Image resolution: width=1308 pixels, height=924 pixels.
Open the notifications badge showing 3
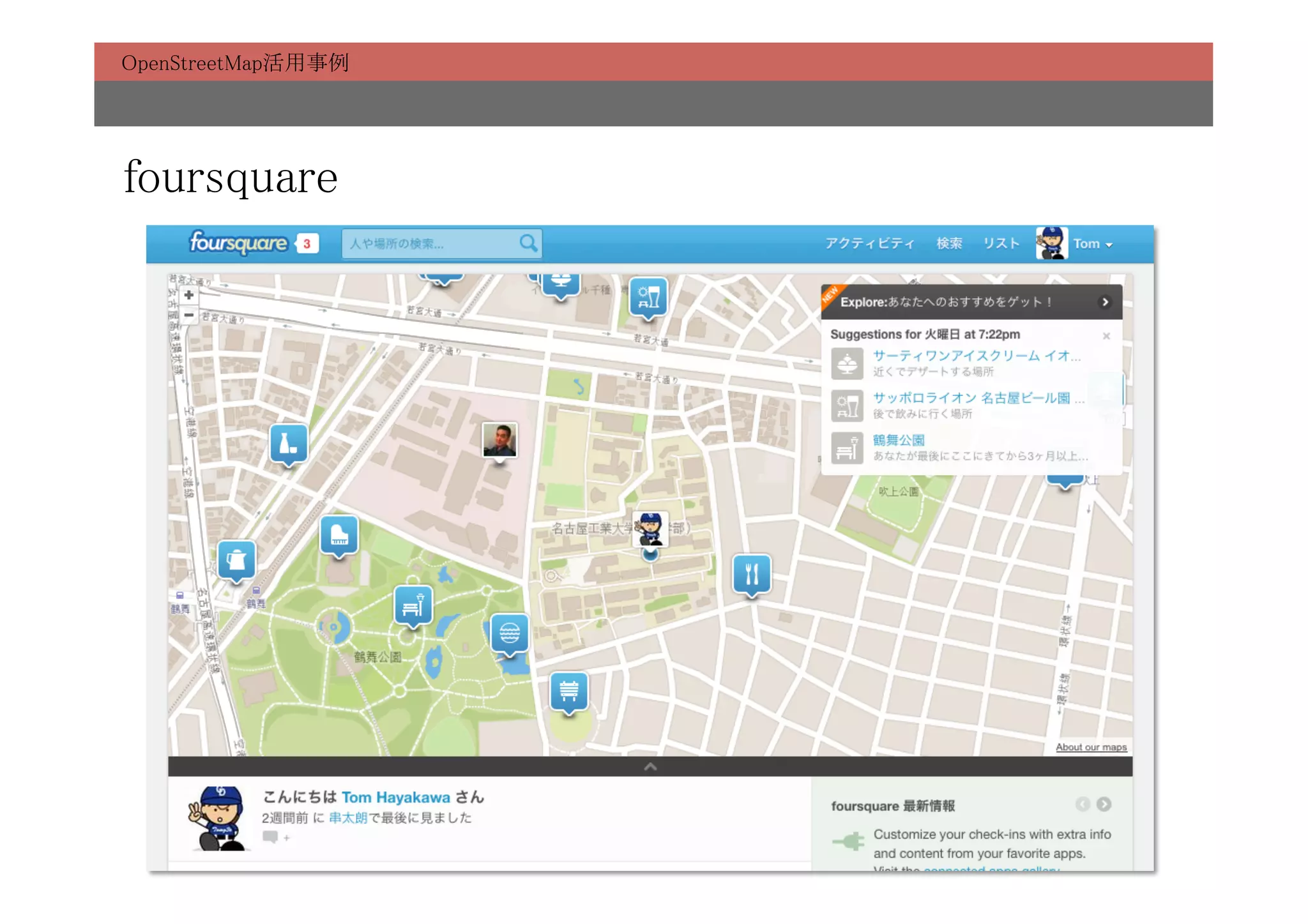(307, 244)
